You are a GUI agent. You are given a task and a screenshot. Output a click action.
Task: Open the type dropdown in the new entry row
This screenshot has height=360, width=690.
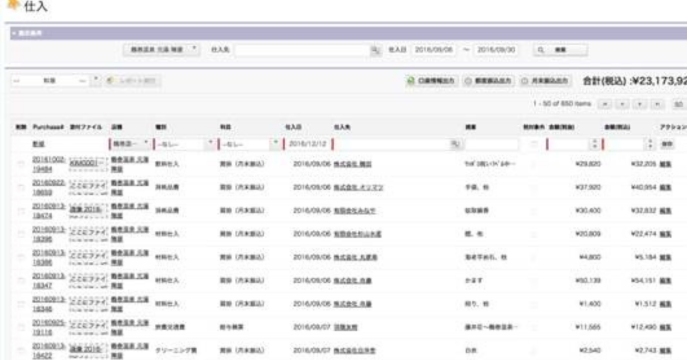click(x=185, y=144)
